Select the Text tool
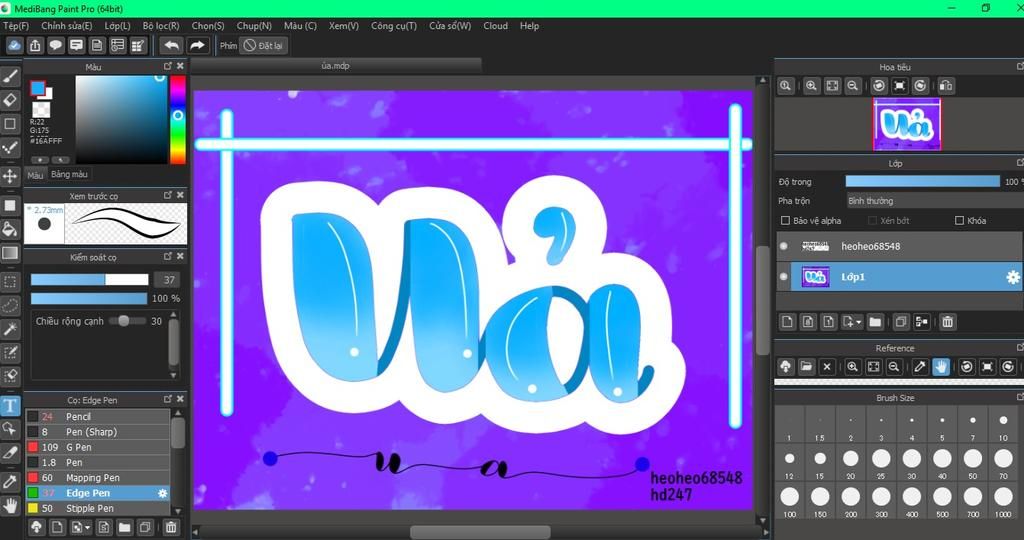The width and height of the screenshot is (1024, 540). tap(10, 405)
